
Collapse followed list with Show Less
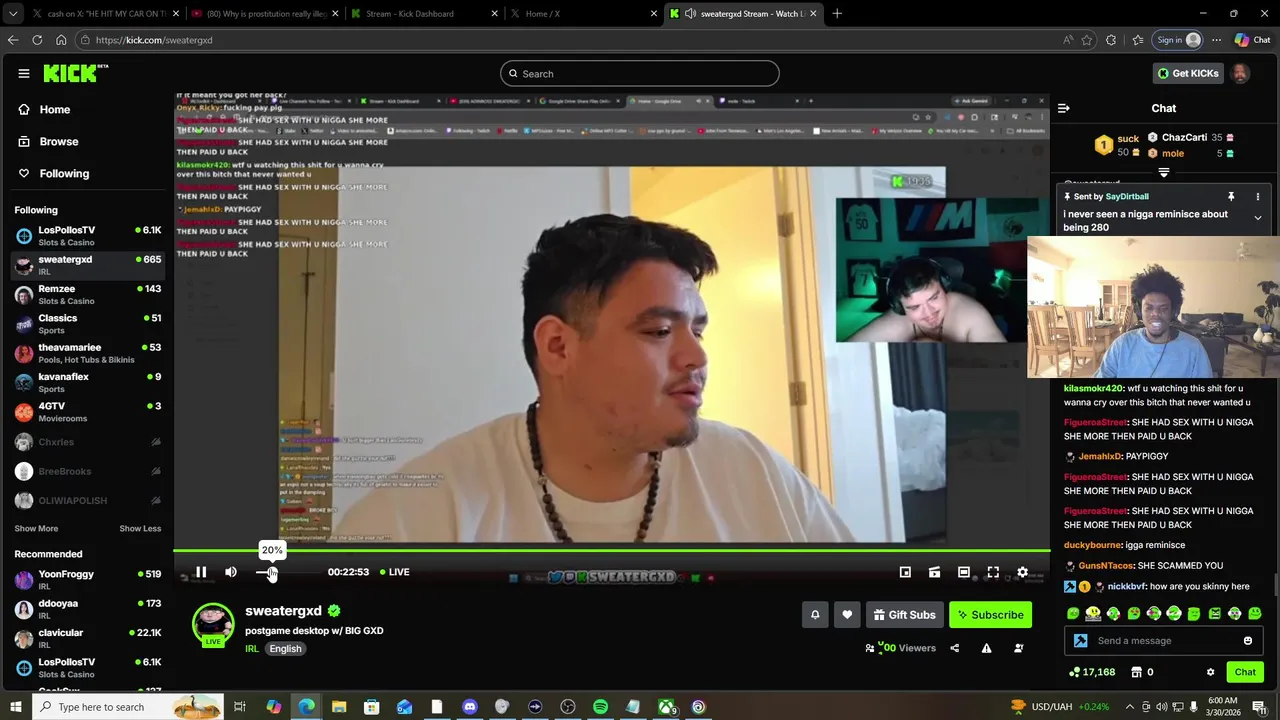140,528
